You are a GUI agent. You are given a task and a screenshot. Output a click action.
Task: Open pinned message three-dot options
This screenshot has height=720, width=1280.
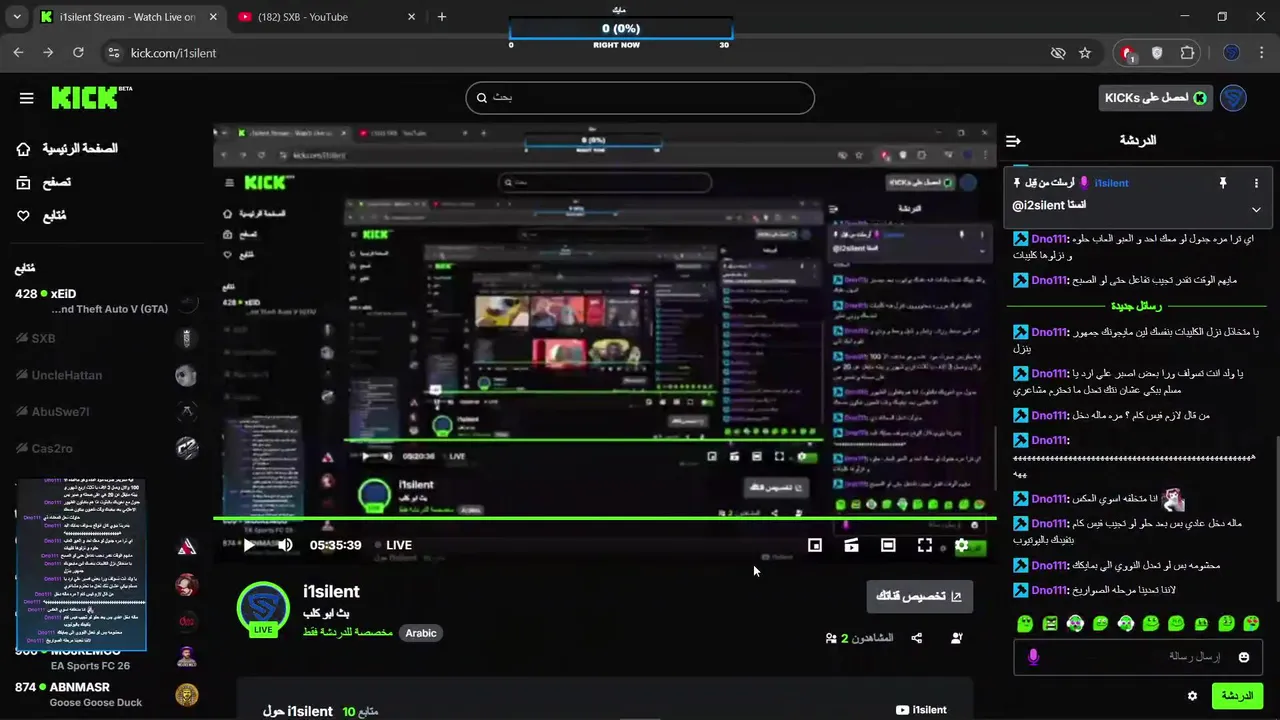1256,183
